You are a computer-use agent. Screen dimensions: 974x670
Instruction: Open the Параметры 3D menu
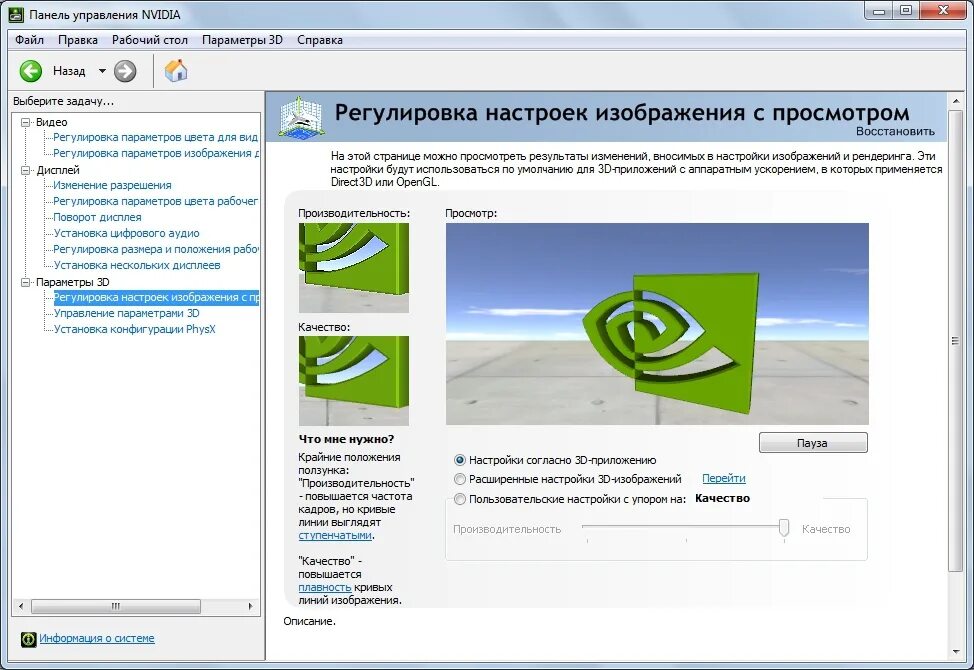point(242,40)
